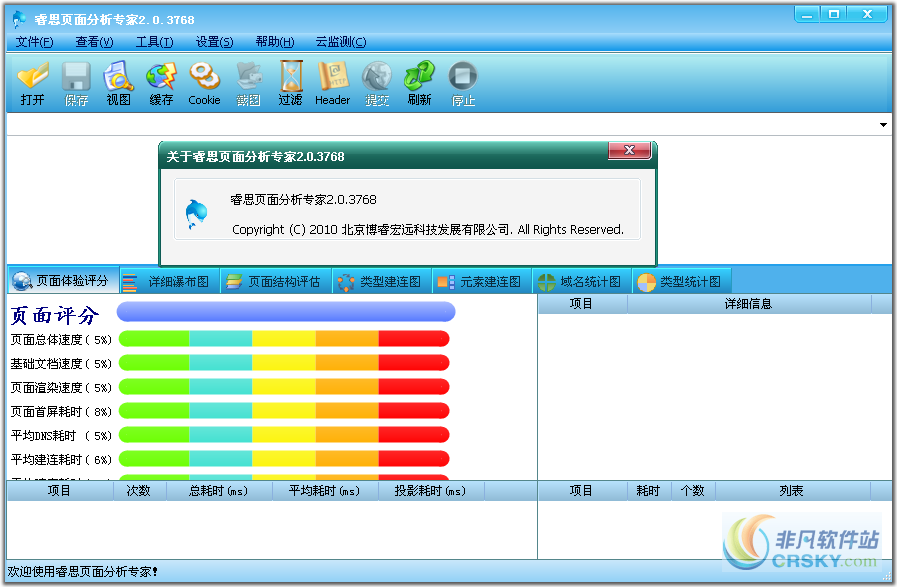This screenshot has height=587, width=897.
Task: Switch to the 域名统计图 tab
Action: tap(582, 281)
